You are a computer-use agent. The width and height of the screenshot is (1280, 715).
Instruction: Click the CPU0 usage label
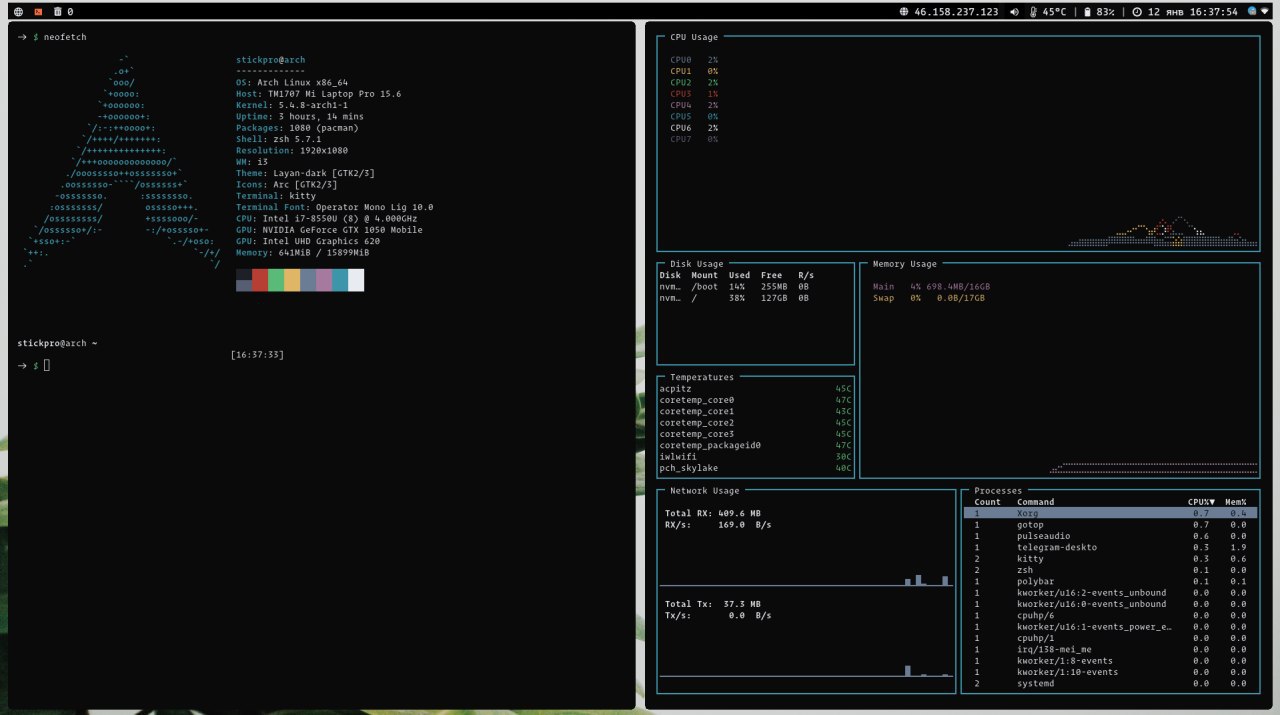point(680,60)
